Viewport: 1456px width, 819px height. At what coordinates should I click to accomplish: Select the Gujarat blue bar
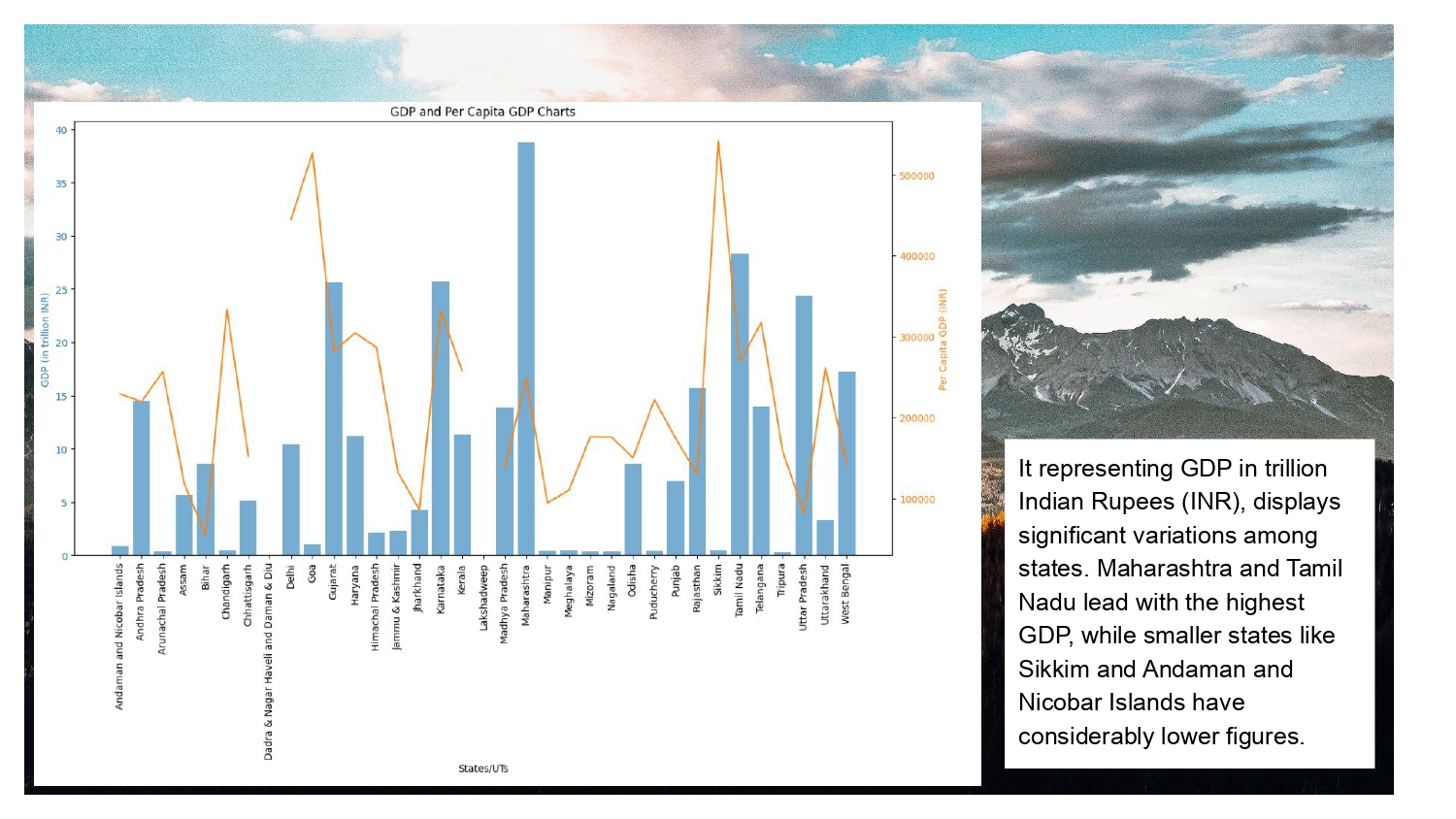[334, 419]
